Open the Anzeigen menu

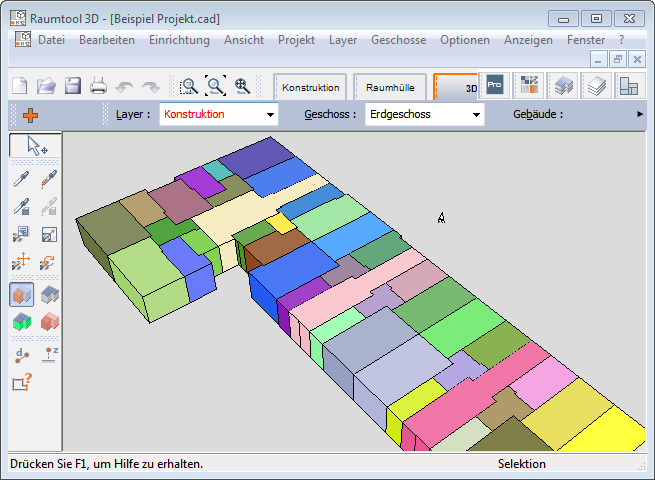[528, 40]
